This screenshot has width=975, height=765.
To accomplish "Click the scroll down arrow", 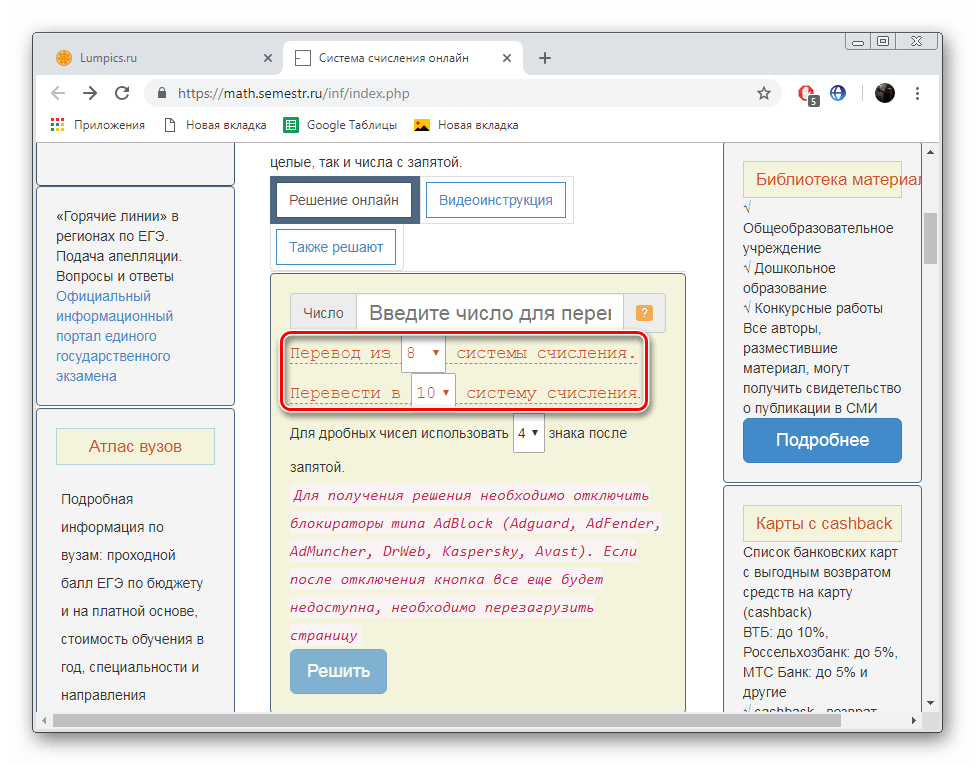I will point(930,703).
